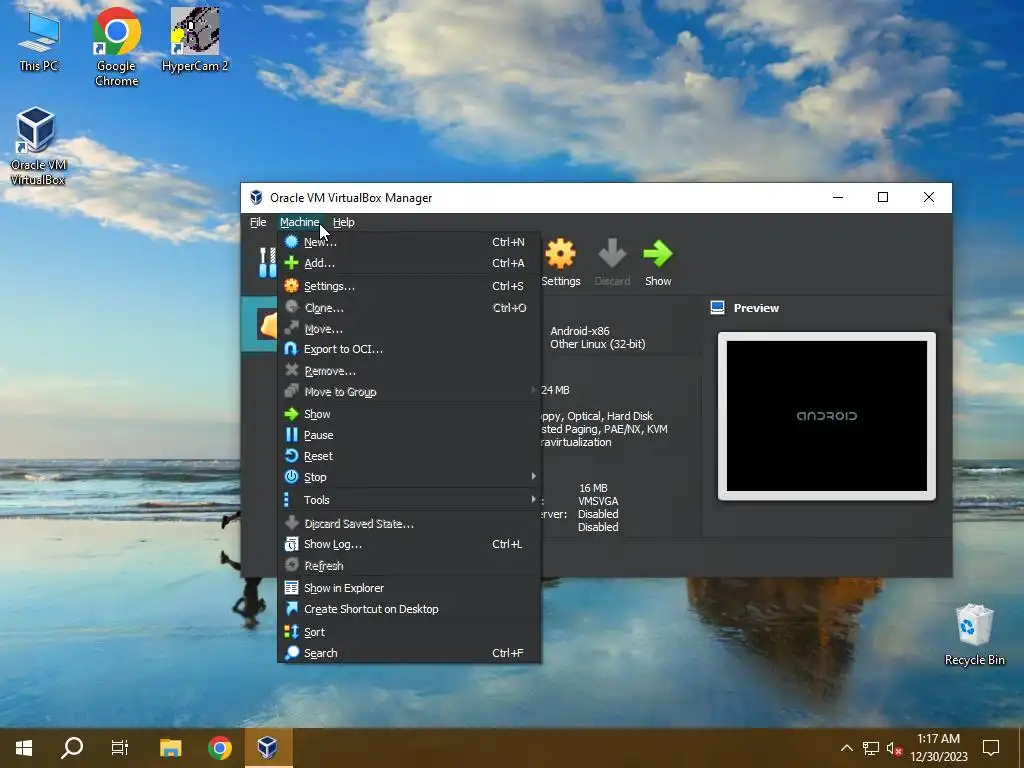This screenshot has height=768, width=1024.
Task: Click the Export to OCI icon
Action: point(291,349)
